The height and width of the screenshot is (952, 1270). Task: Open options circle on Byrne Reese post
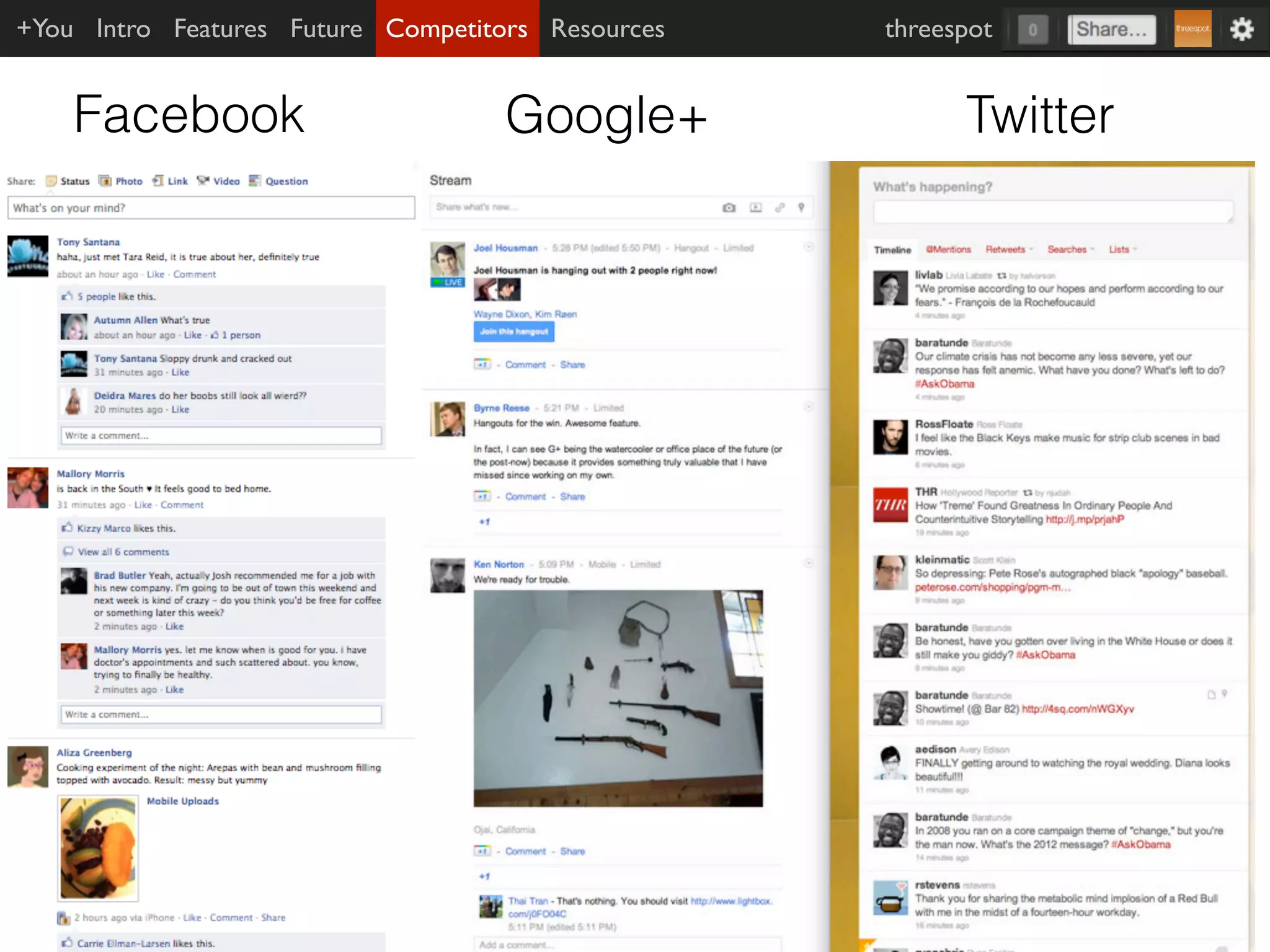click(x=809, y=407)
